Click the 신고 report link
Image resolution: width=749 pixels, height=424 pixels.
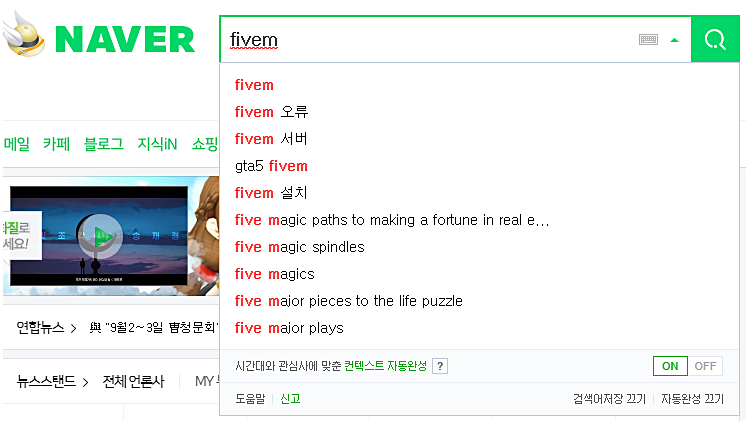tap(290, 399)
